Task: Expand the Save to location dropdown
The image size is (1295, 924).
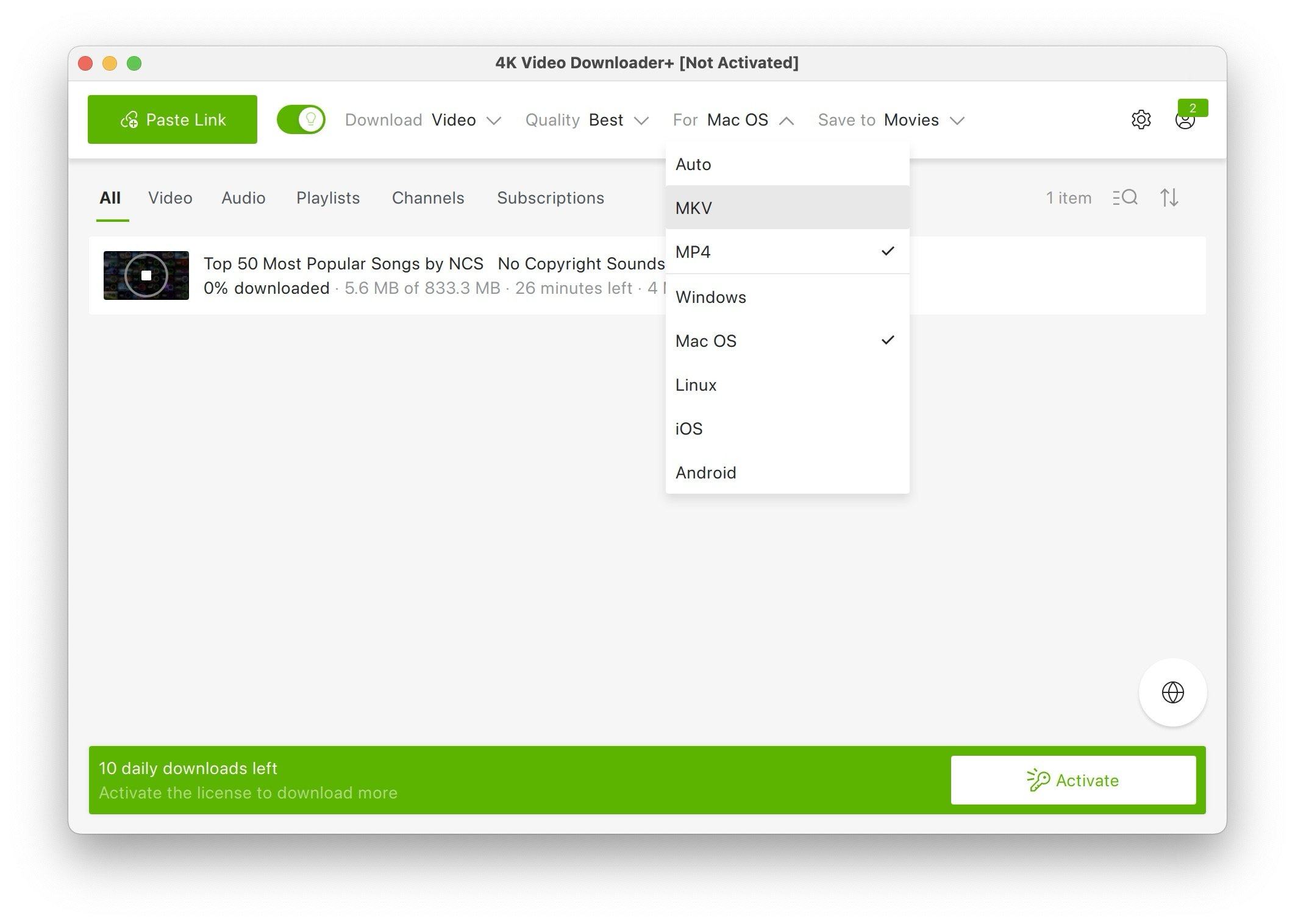Action: [957, 120]
